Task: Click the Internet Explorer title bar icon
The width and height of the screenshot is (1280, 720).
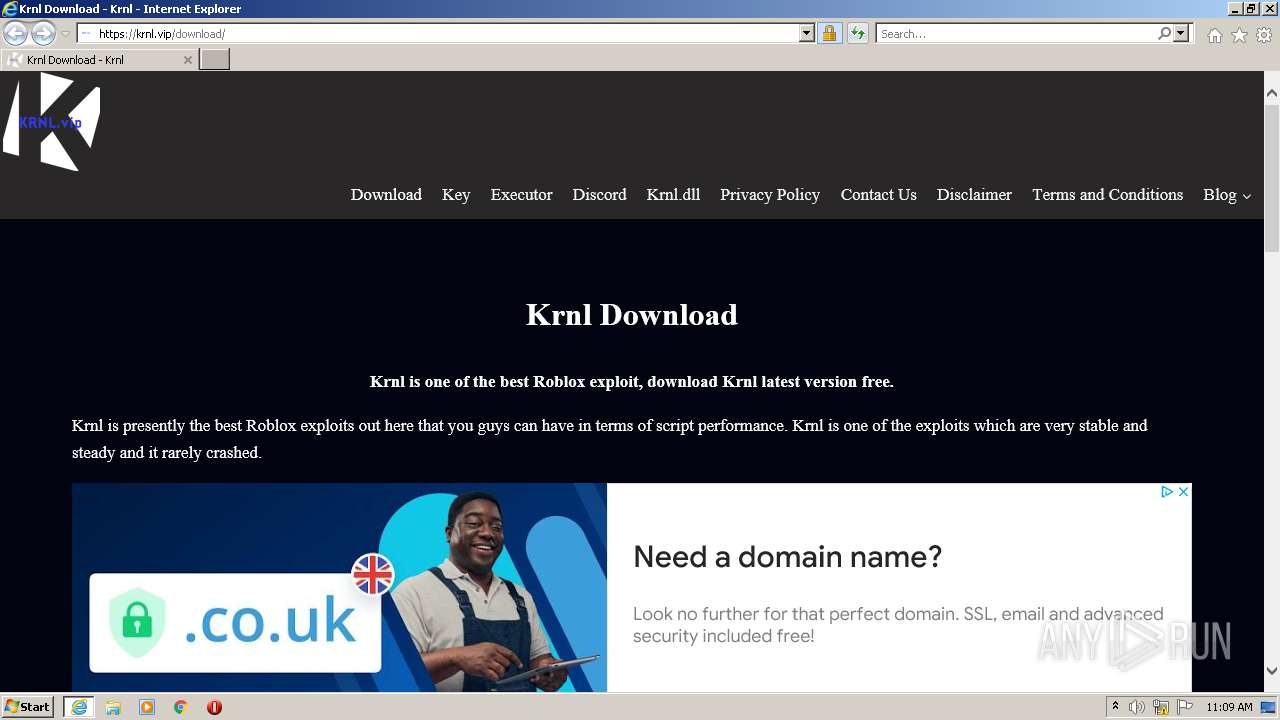Action: coord(10,9)
